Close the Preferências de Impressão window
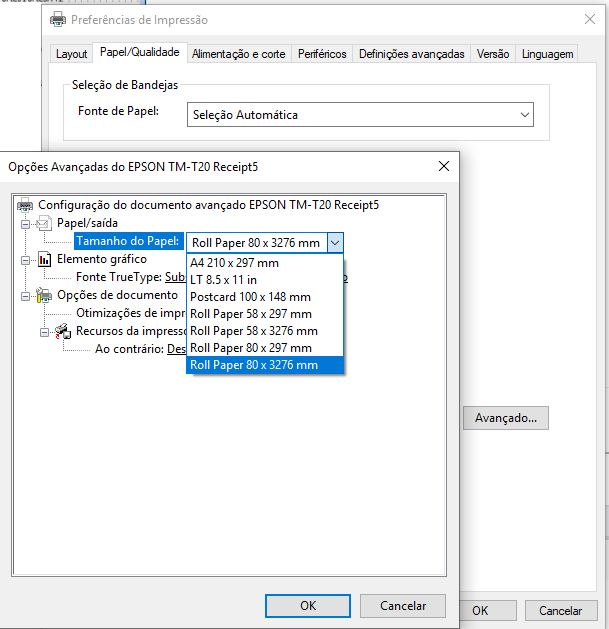The image size is (609, 629). (590, 19)
